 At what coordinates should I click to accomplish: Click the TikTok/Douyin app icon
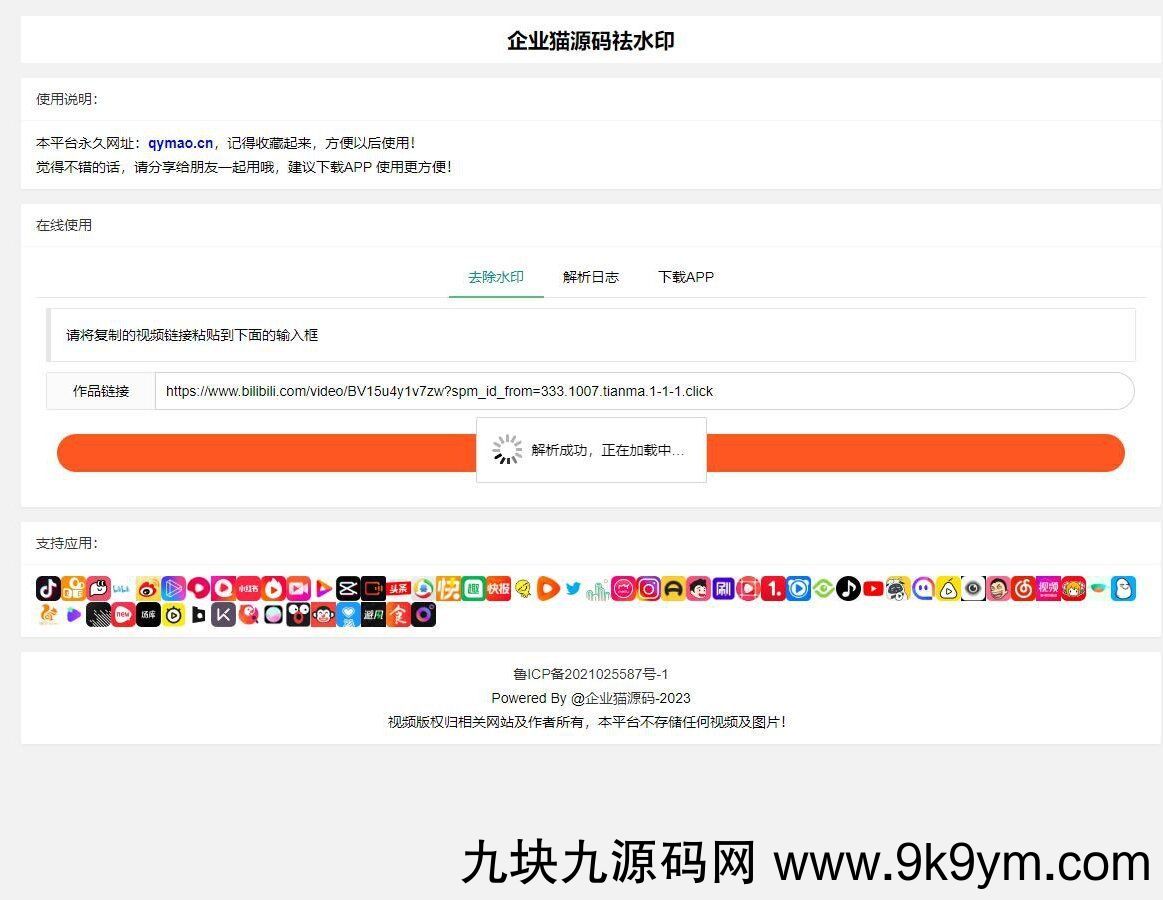(48, 589)
